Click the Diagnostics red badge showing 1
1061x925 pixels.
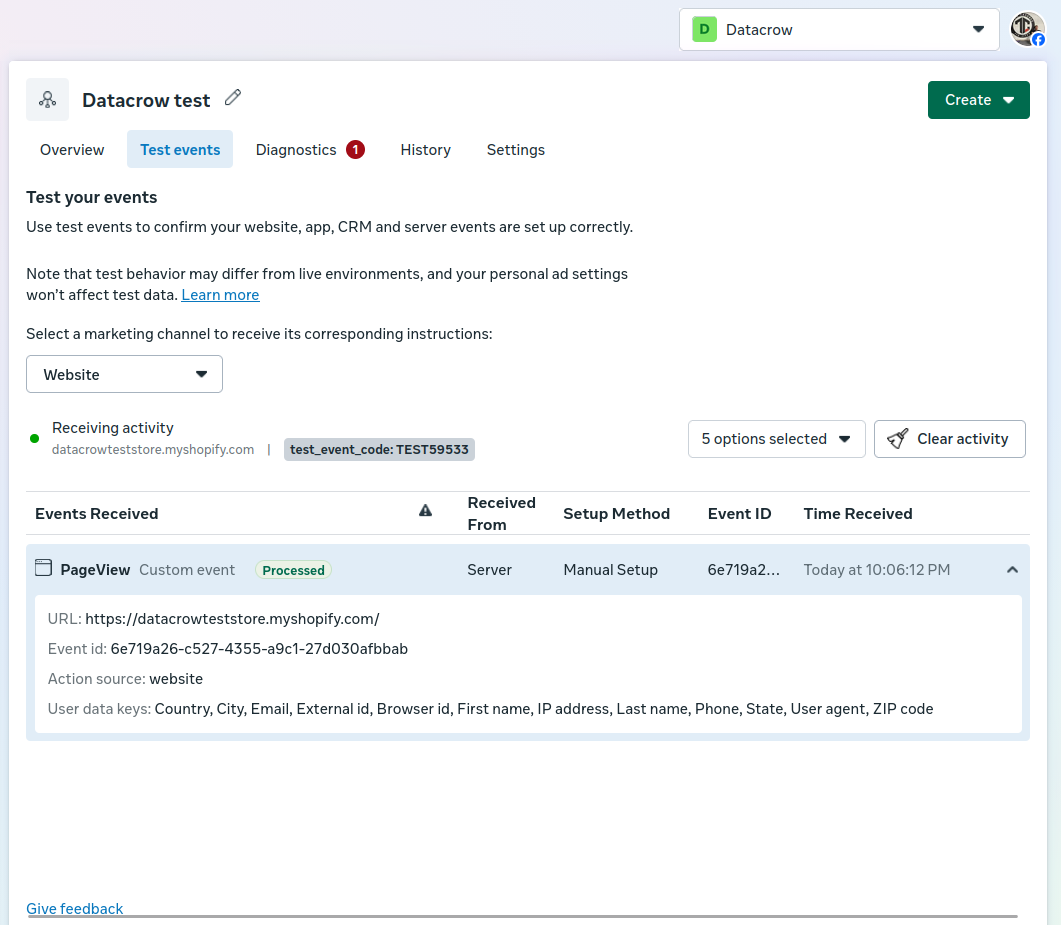pyautogui.click(x=355, y=150)
